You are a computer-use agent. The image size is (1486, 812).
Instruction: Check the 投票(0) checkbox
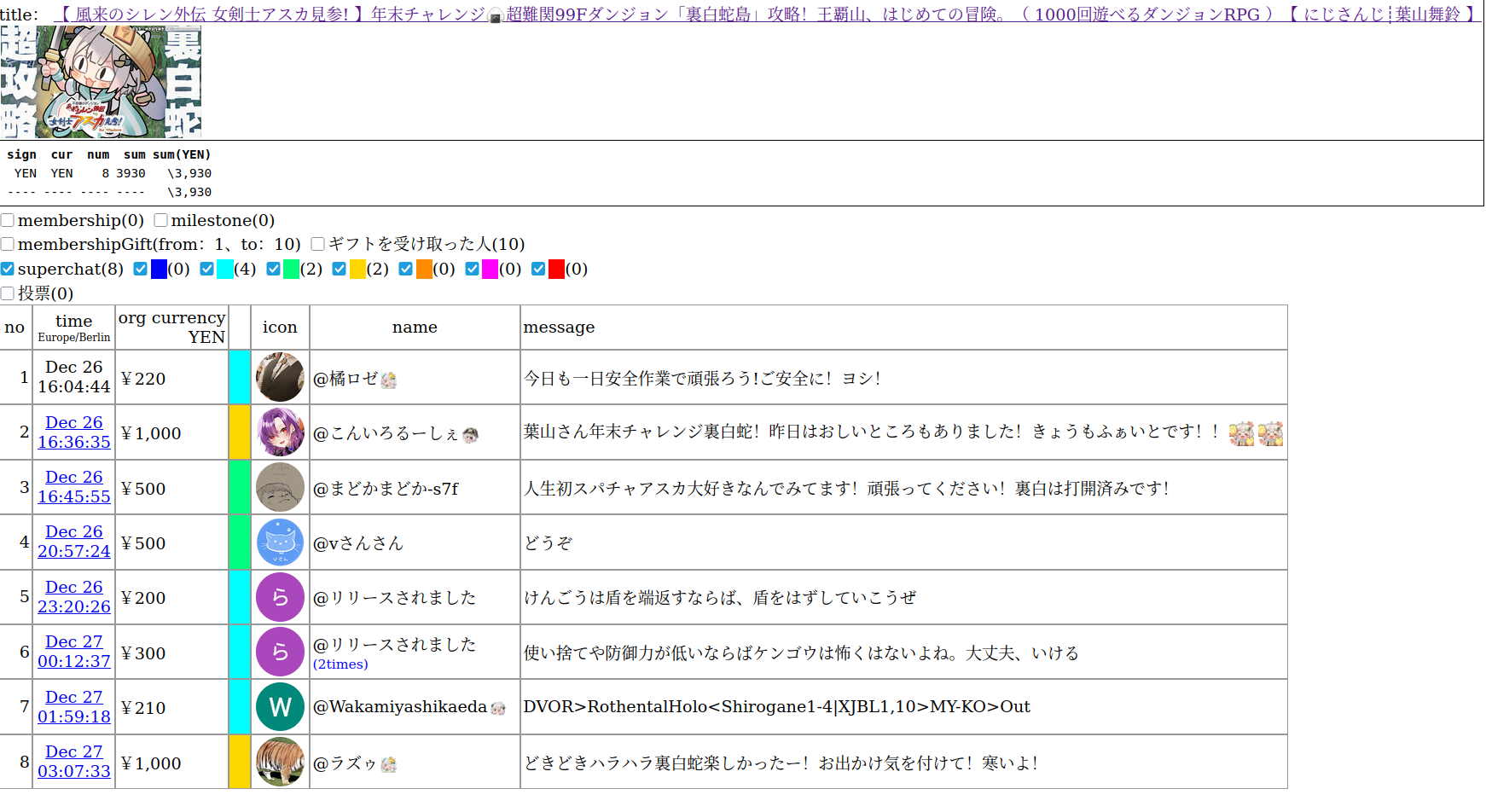coord(8,293)
